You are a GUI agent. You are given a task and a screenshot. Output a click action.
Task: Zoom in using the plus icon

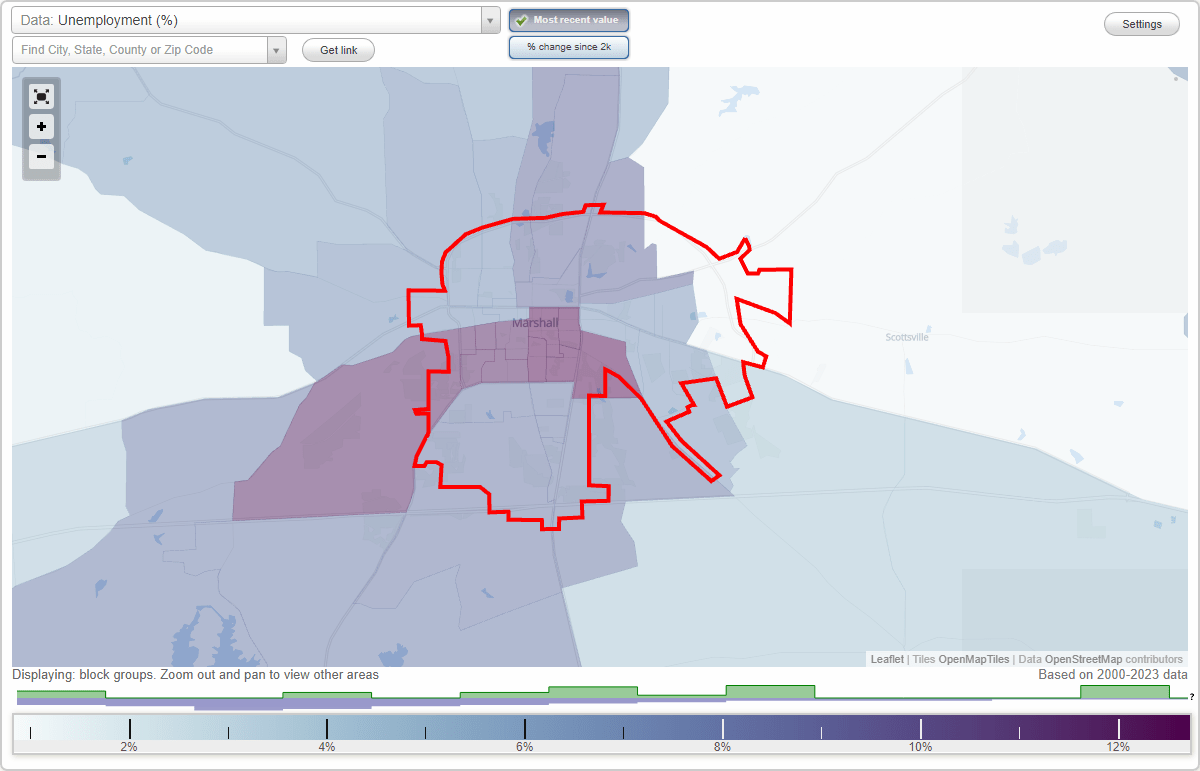click(41, 127)
